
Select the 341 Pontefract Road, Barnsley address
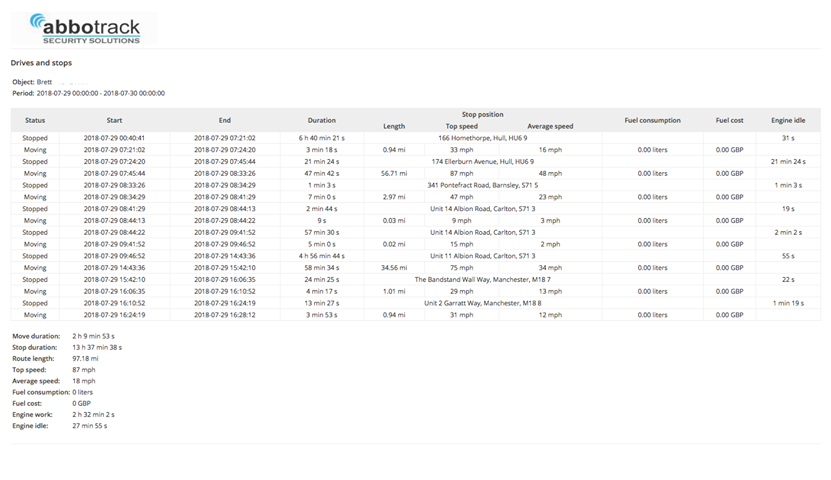coord(483,185)
